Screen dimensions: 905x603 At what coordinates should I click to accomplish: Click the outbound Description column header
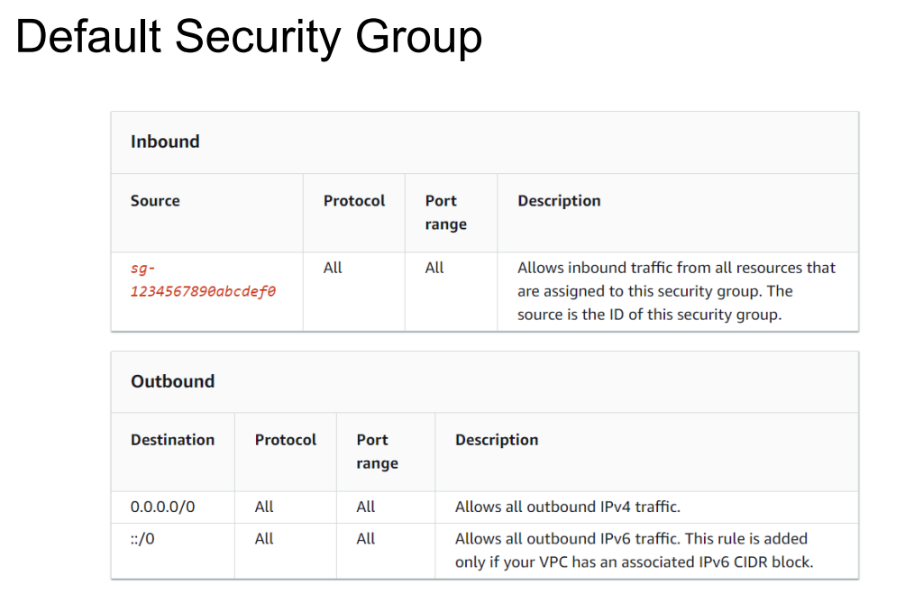pyautogui.click(x=496, y=440)
